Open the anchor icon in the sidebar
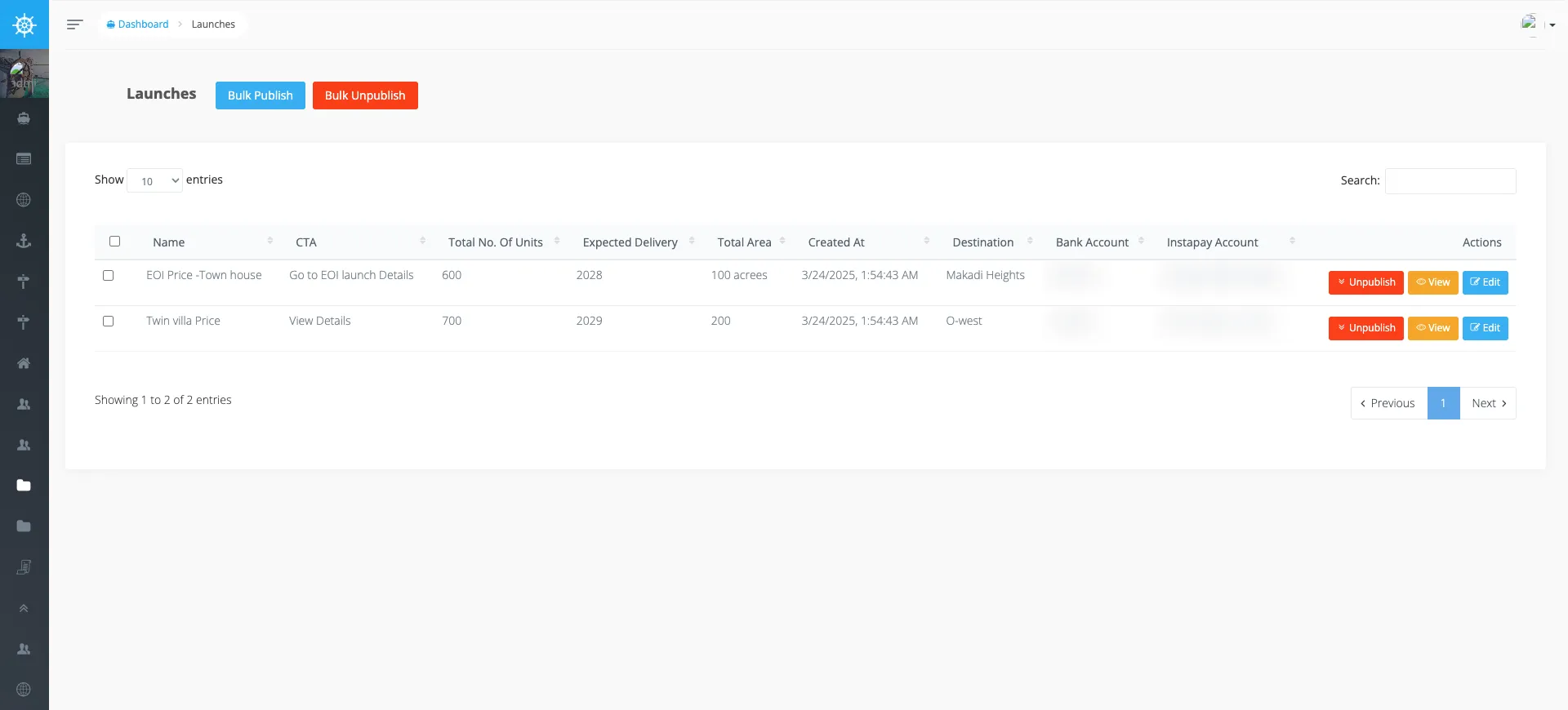Image resolution: width=1568 pixels, height=710 pixels. tap(24, 241)
